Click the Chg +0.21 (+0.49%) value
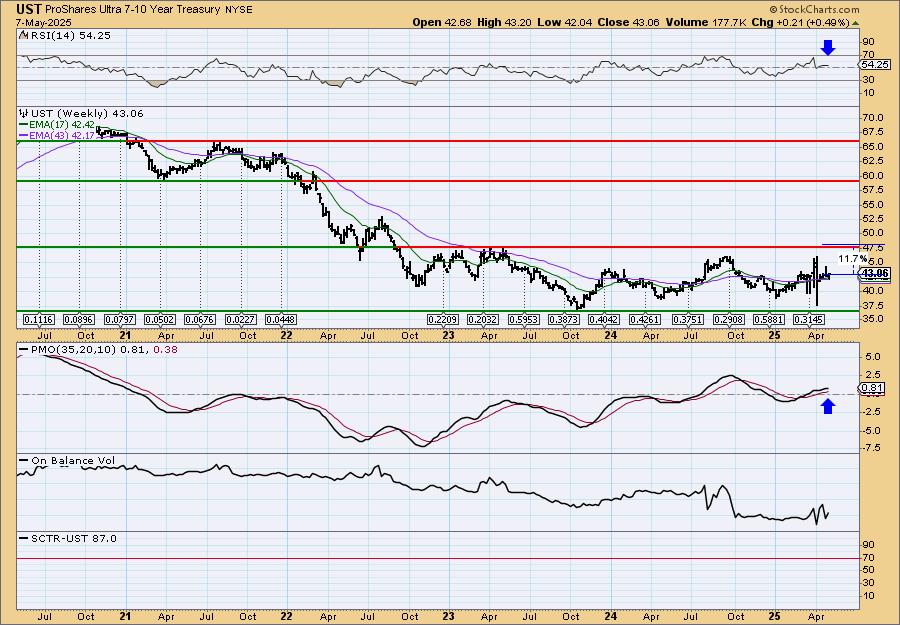This screenshot has width=900, height=625. tap(800, 22)
